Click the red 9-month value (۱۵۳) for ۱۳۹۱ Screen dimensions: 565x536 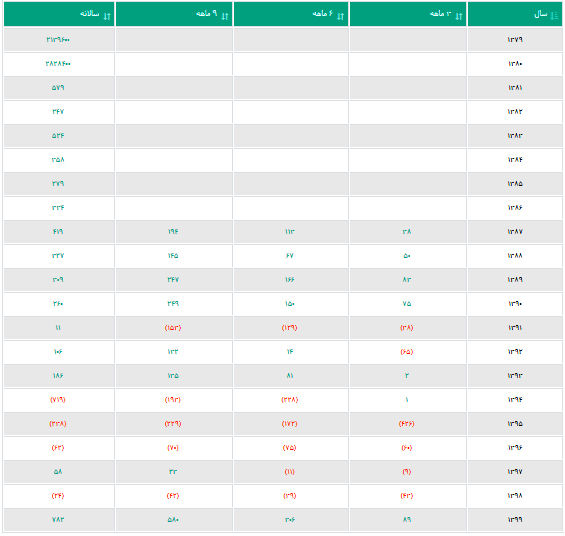(173, 327)
